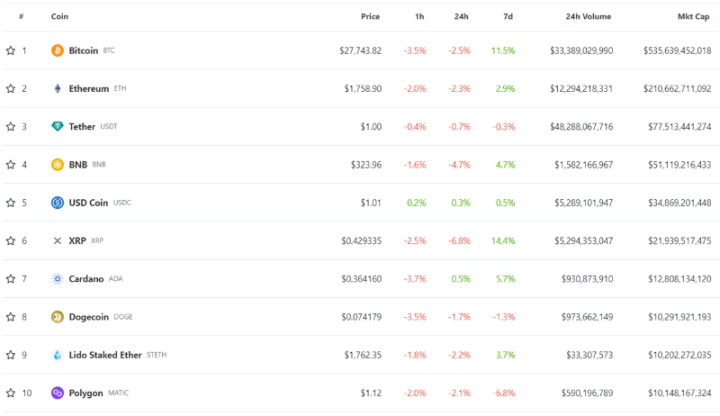Click the Lido Staked Ether icon

(57, 355)
